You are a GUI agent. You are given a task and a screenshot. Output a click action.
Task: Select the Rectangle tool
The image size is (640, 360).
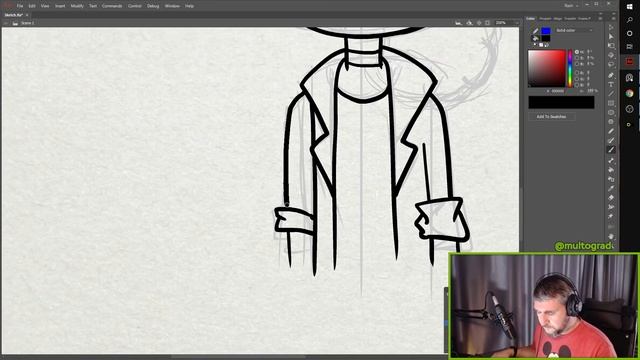click(x=611, y=103)
